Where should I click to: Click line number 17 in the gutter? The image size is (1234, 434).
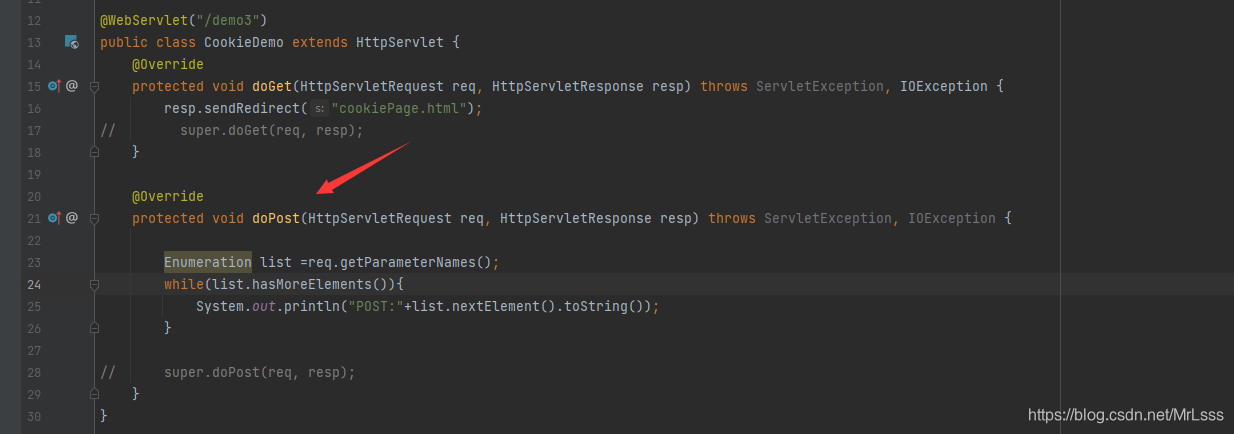coord(35,130)
